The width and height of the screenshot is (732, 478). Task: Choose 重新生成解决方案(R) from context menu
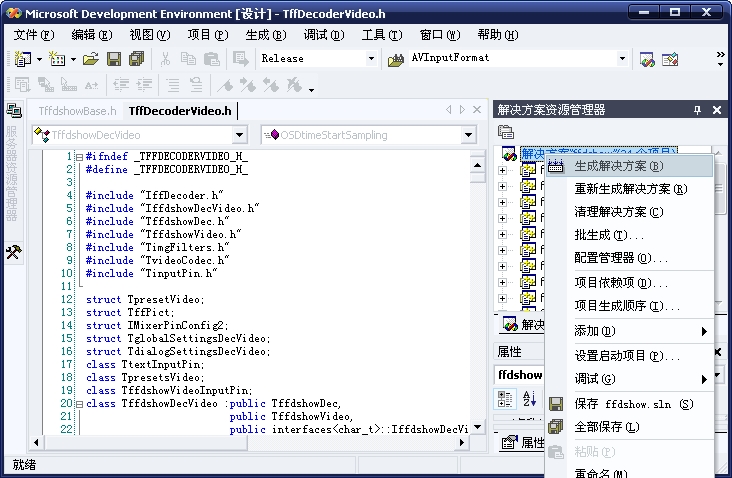(x=629, y=189)
